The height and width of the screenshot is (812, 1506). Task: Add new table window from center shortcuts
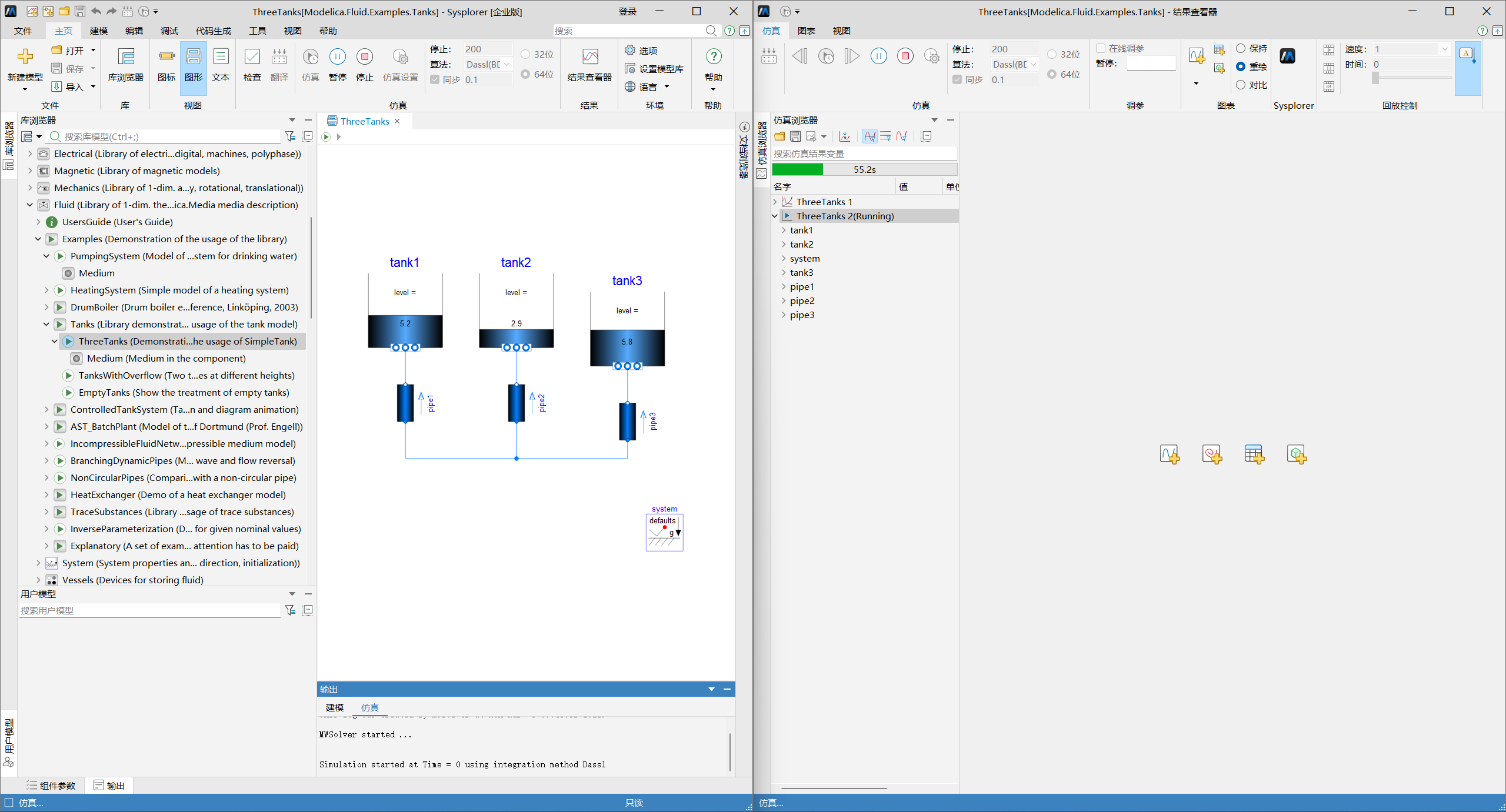pyautogui.click(x=1254, y=455)
